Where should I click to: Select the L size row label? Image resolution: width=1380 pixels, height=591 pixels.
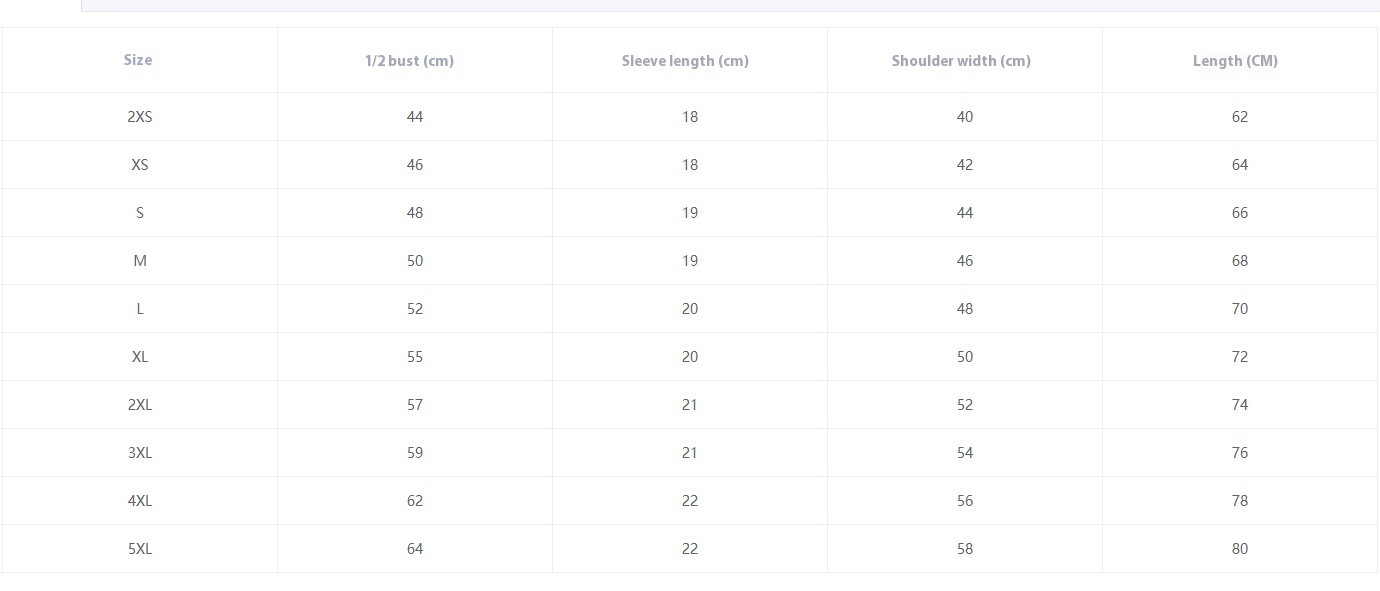pos(140,309)
